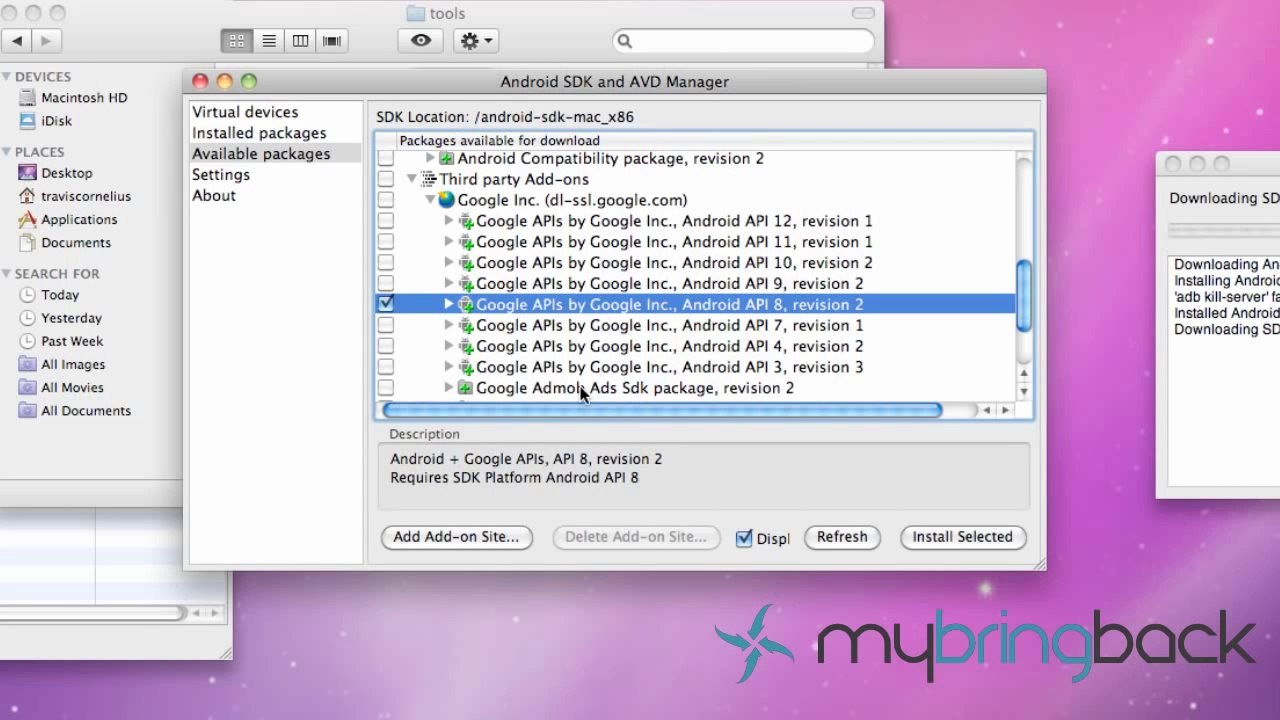Check the Third party Add-ons checkbox

386,180
